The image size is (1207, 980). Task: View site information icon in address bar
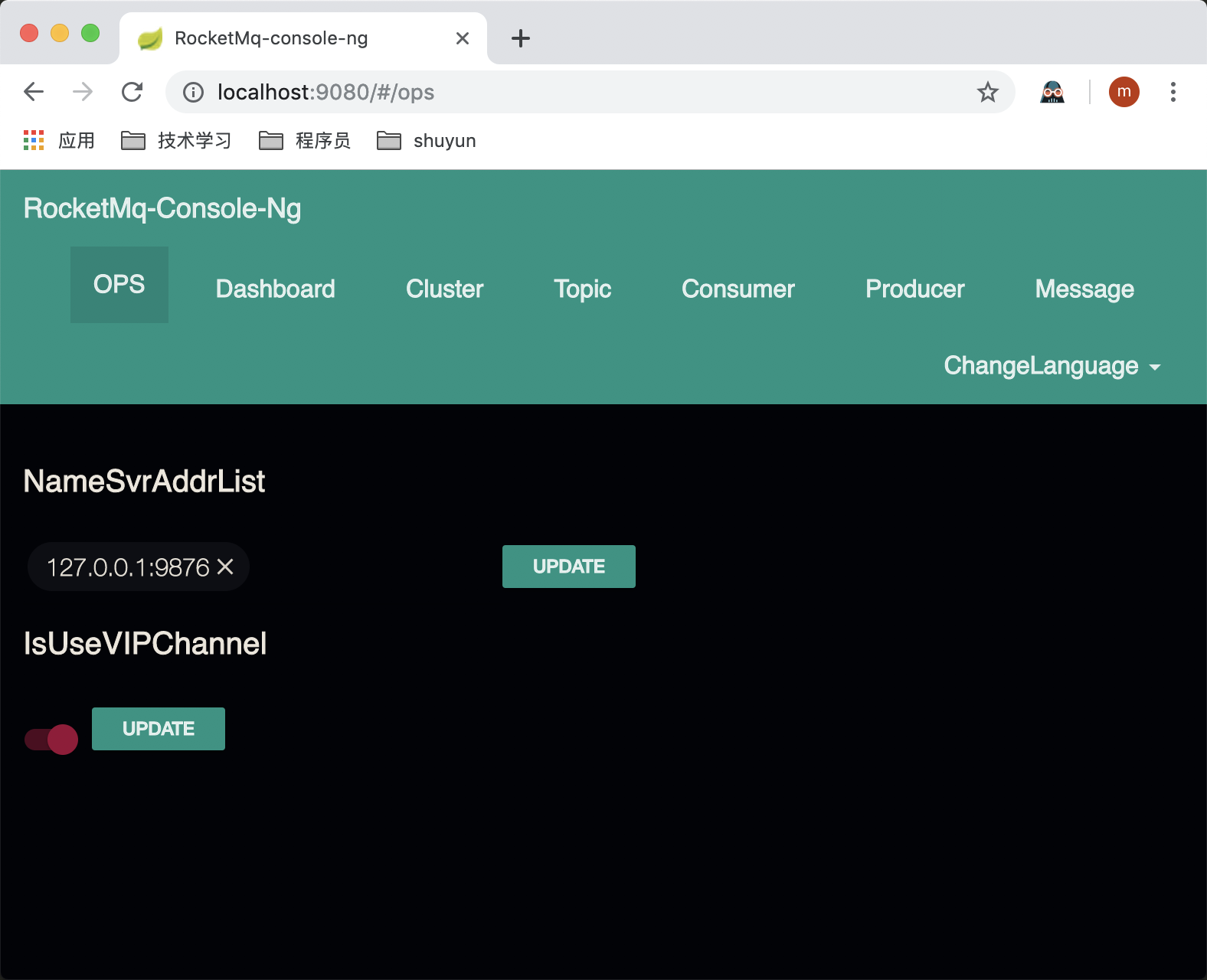(x=193, y=93)
